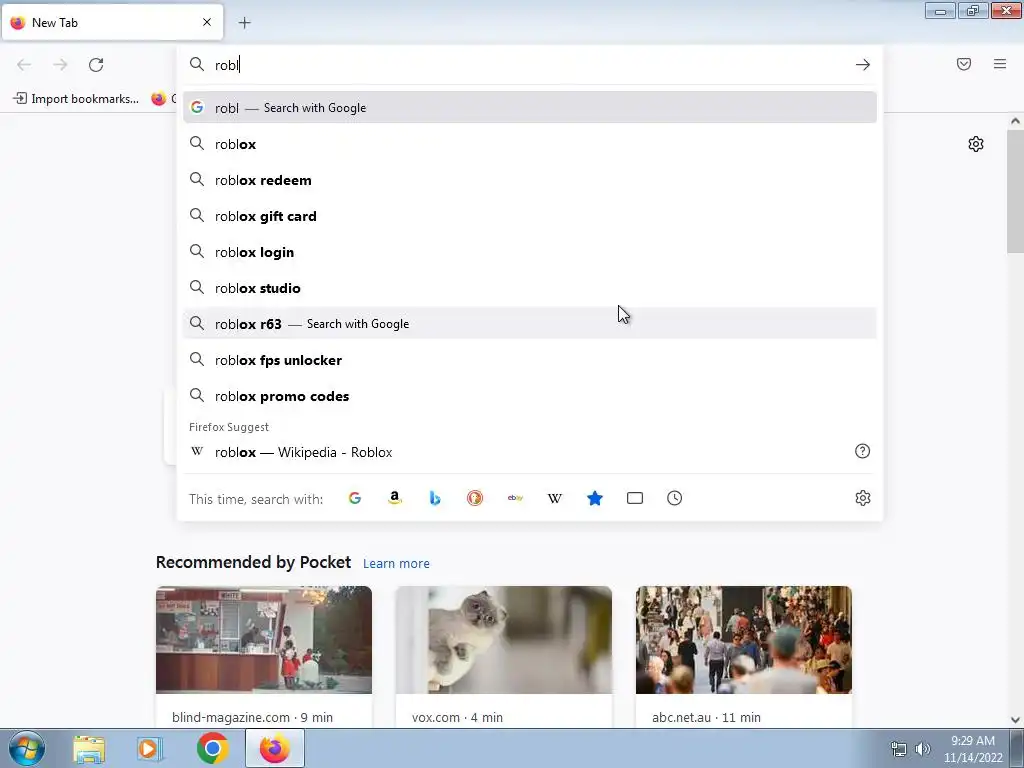The height and width of the screenshot is (768, 1024).
Task: Click into the address bar text field
Action: click(529, 65)
